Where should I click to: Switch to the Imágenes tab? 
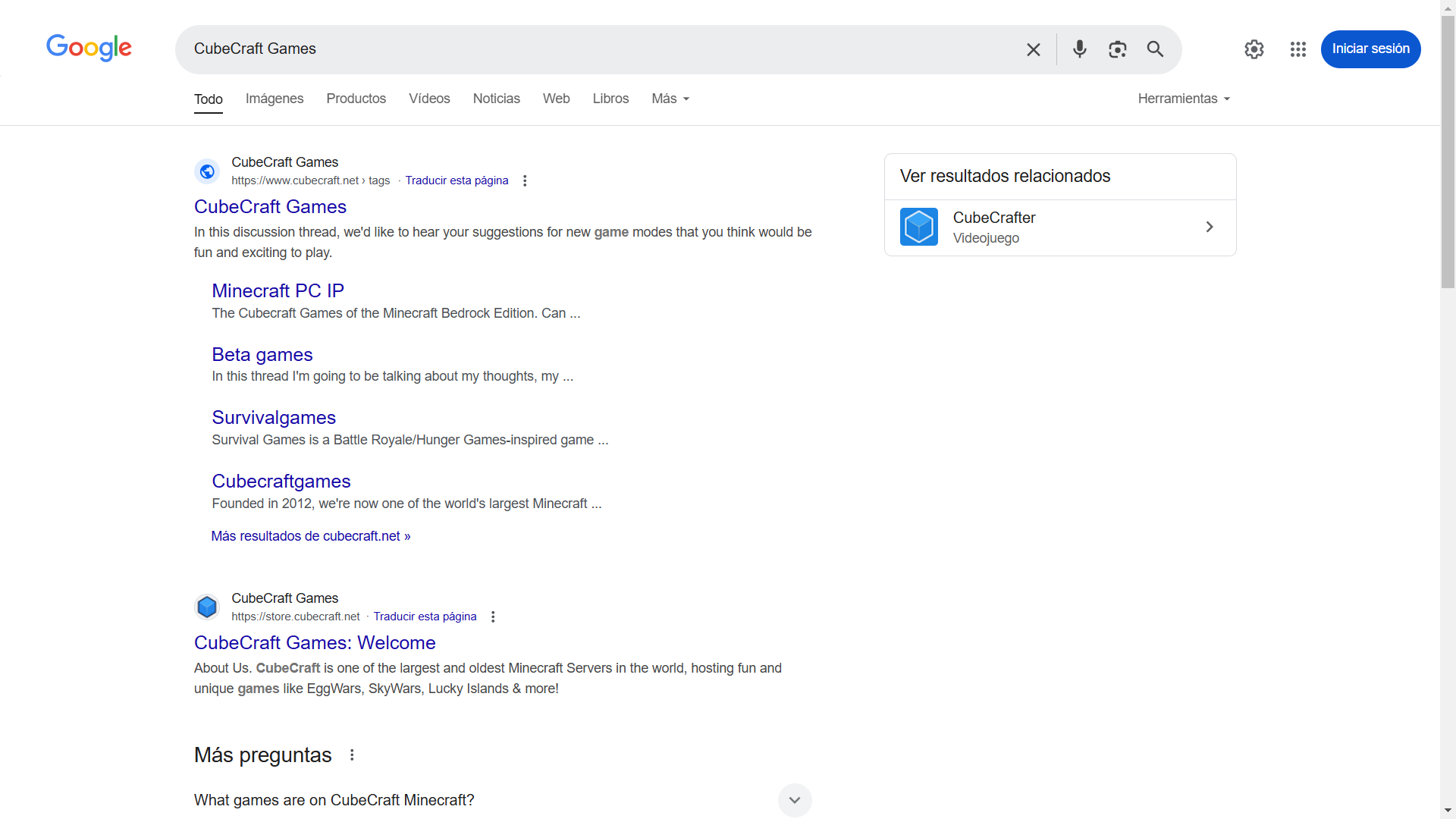275,99
